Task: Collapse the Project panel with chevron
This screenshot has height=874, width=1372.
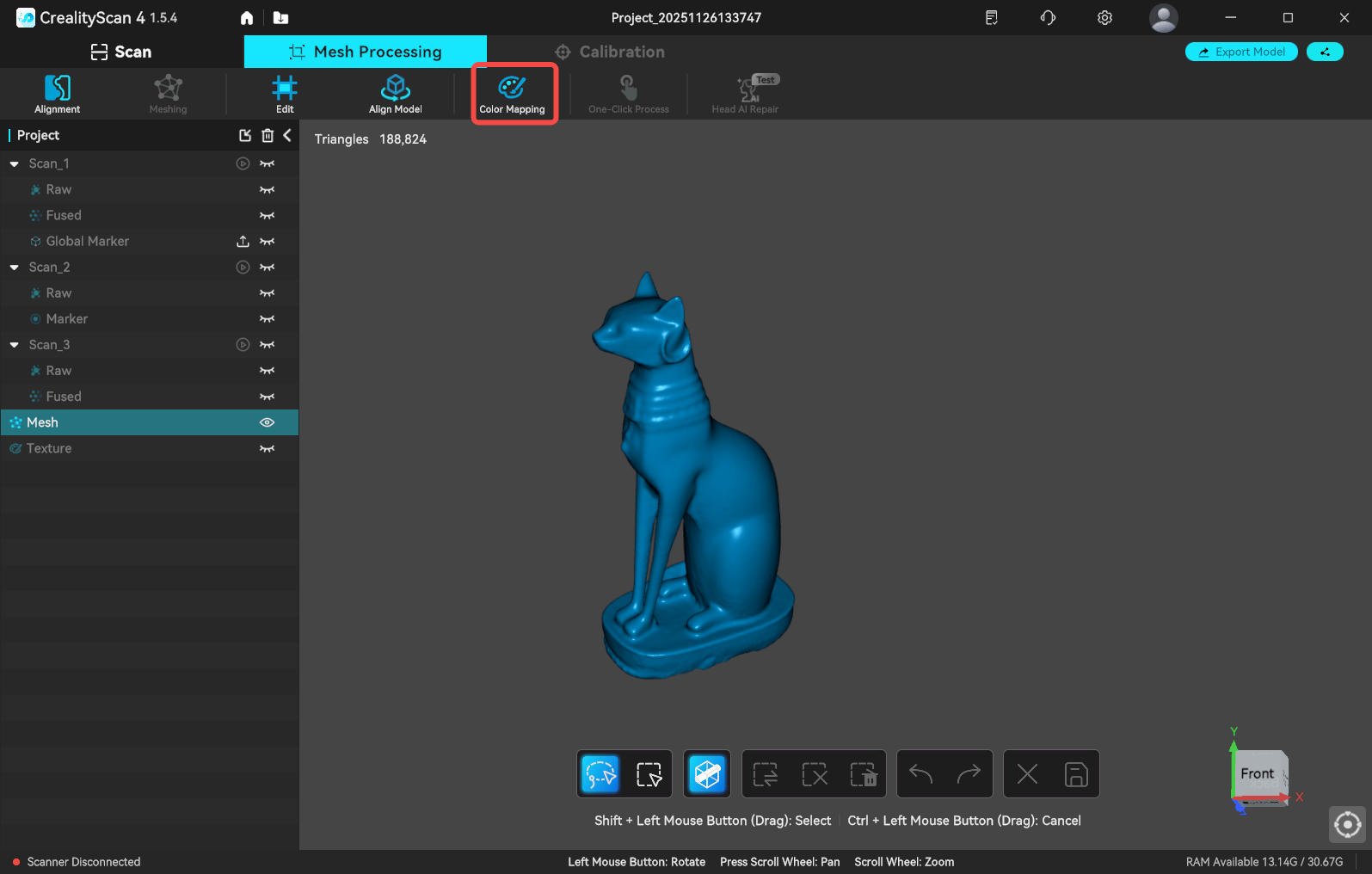Action: (x=287, y=135)
